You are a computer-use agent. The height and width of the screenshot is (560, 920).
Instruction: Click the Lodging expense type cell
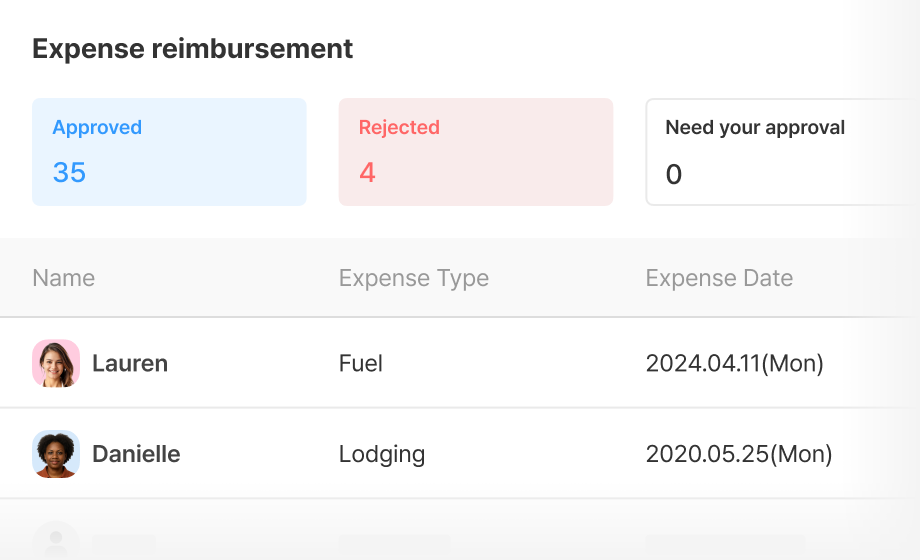[x=382, y=454]
